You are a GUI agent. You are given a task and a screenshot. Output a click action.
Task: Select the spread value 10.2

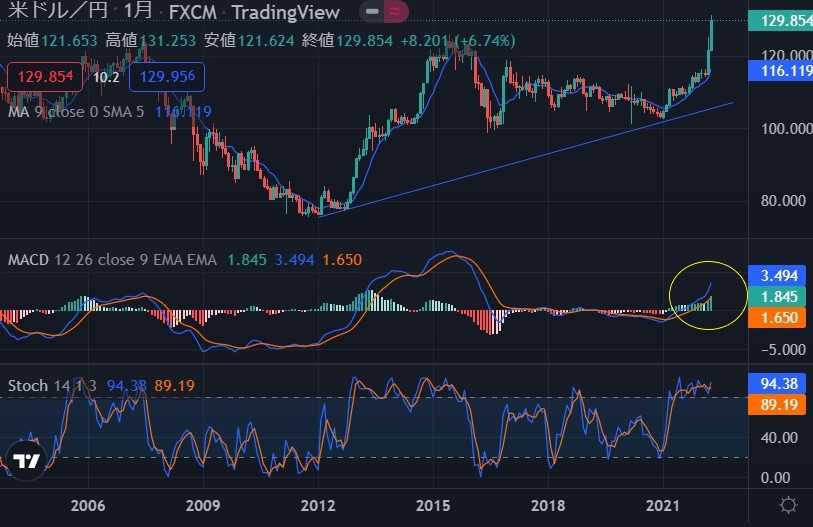[106, 77]
